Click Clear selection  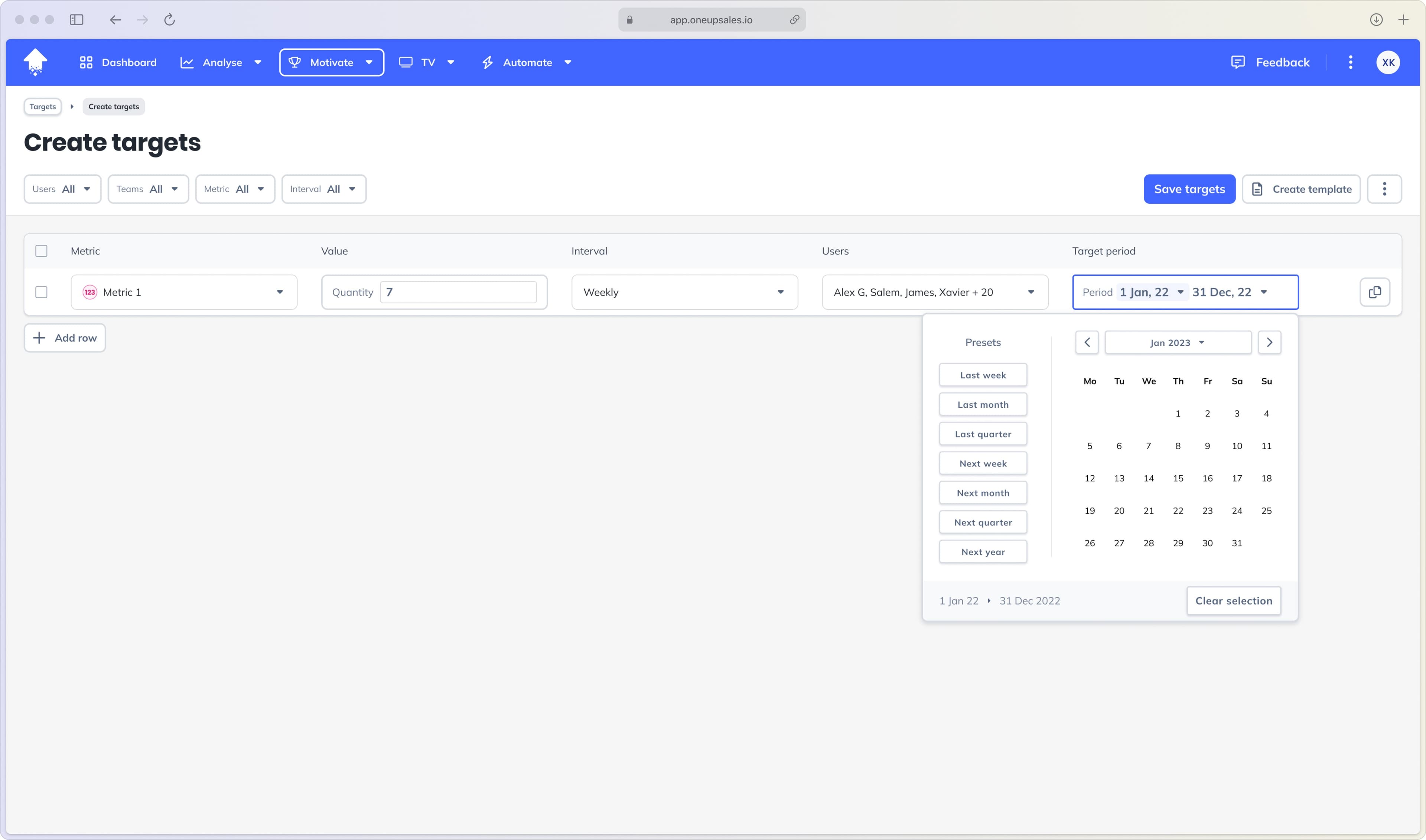tap(1234, 600)
